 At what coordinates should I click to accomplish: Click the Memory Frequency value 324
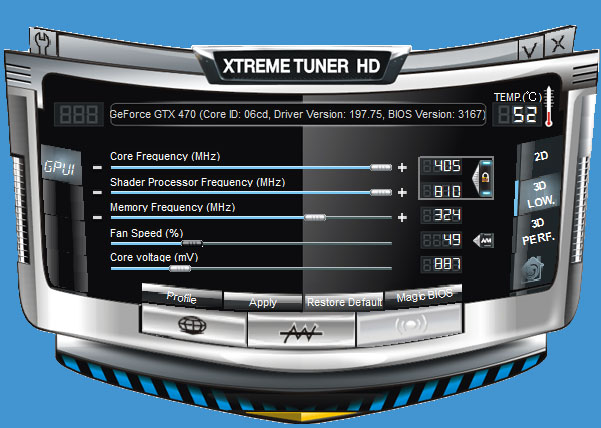tap(442, 215)
